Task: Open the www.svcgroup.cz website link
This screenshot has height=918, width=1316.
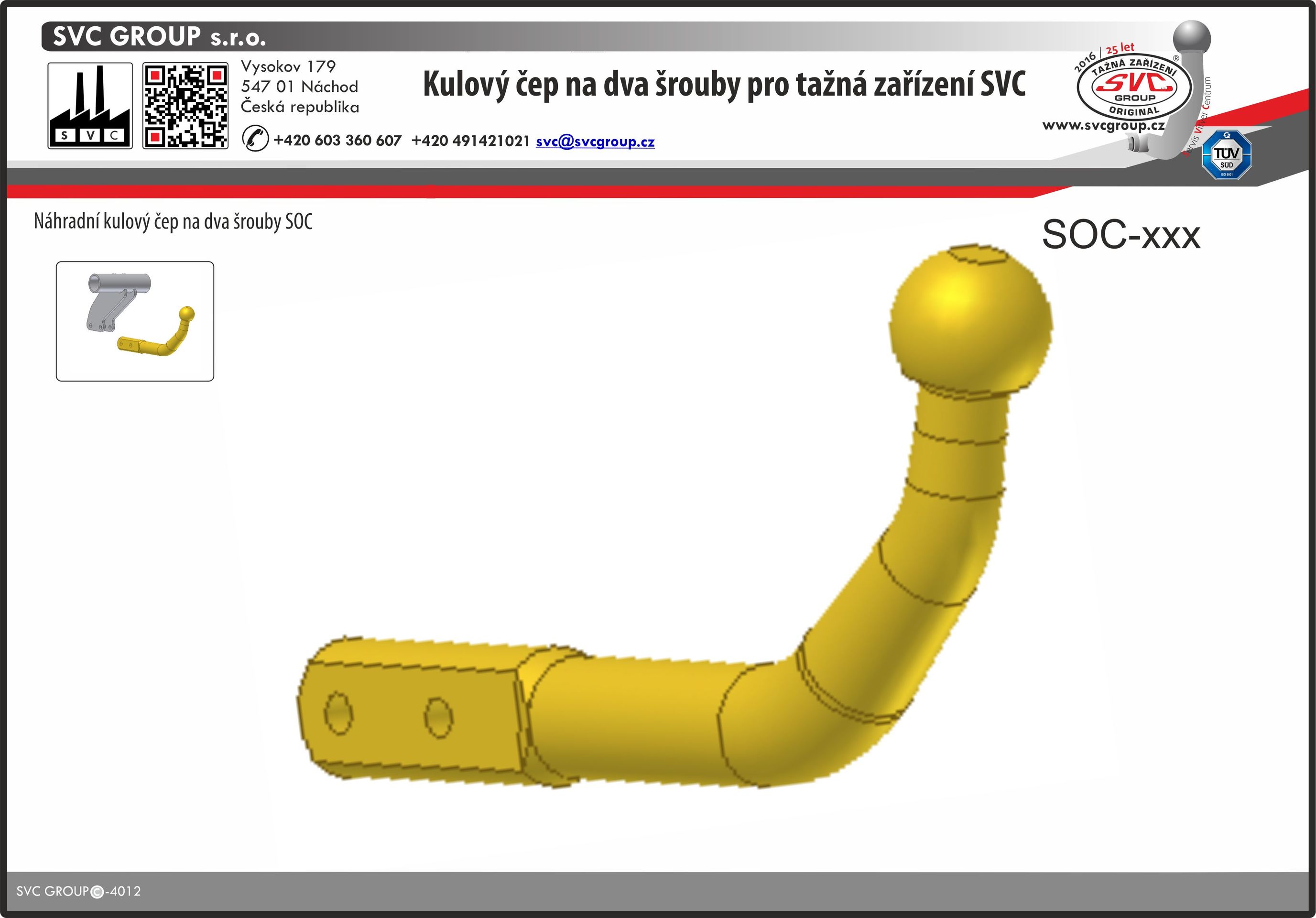Action: (x=1103, y=126)
